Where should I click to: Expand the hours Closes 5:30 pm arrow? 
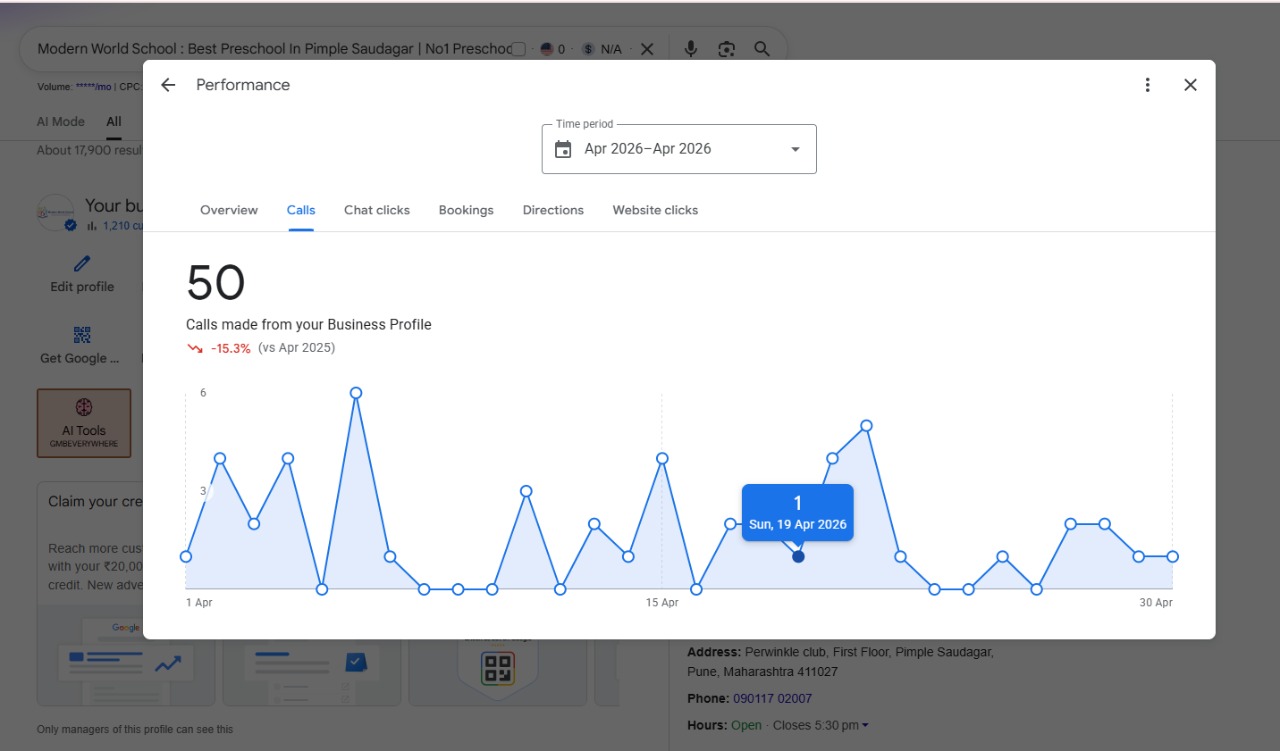click(x=865, y=725)
